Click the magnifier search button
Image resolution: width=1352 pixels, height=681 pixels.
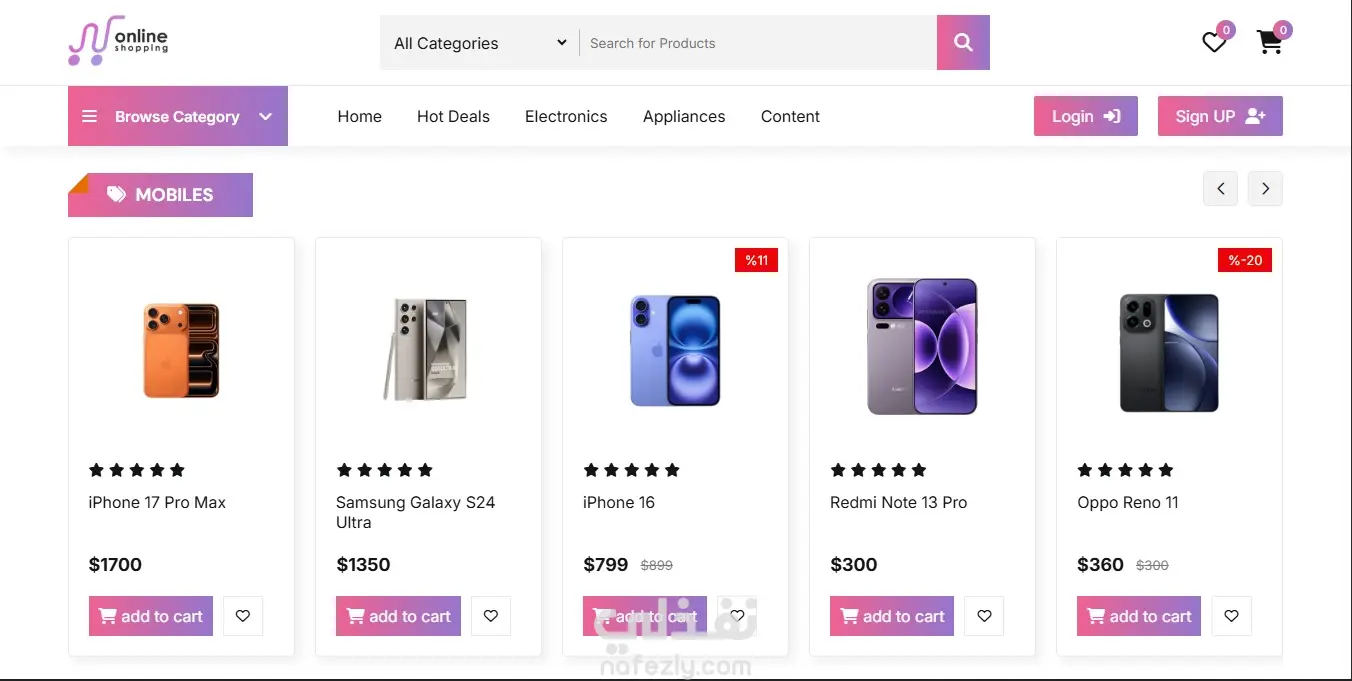click(x=963, y=43)
